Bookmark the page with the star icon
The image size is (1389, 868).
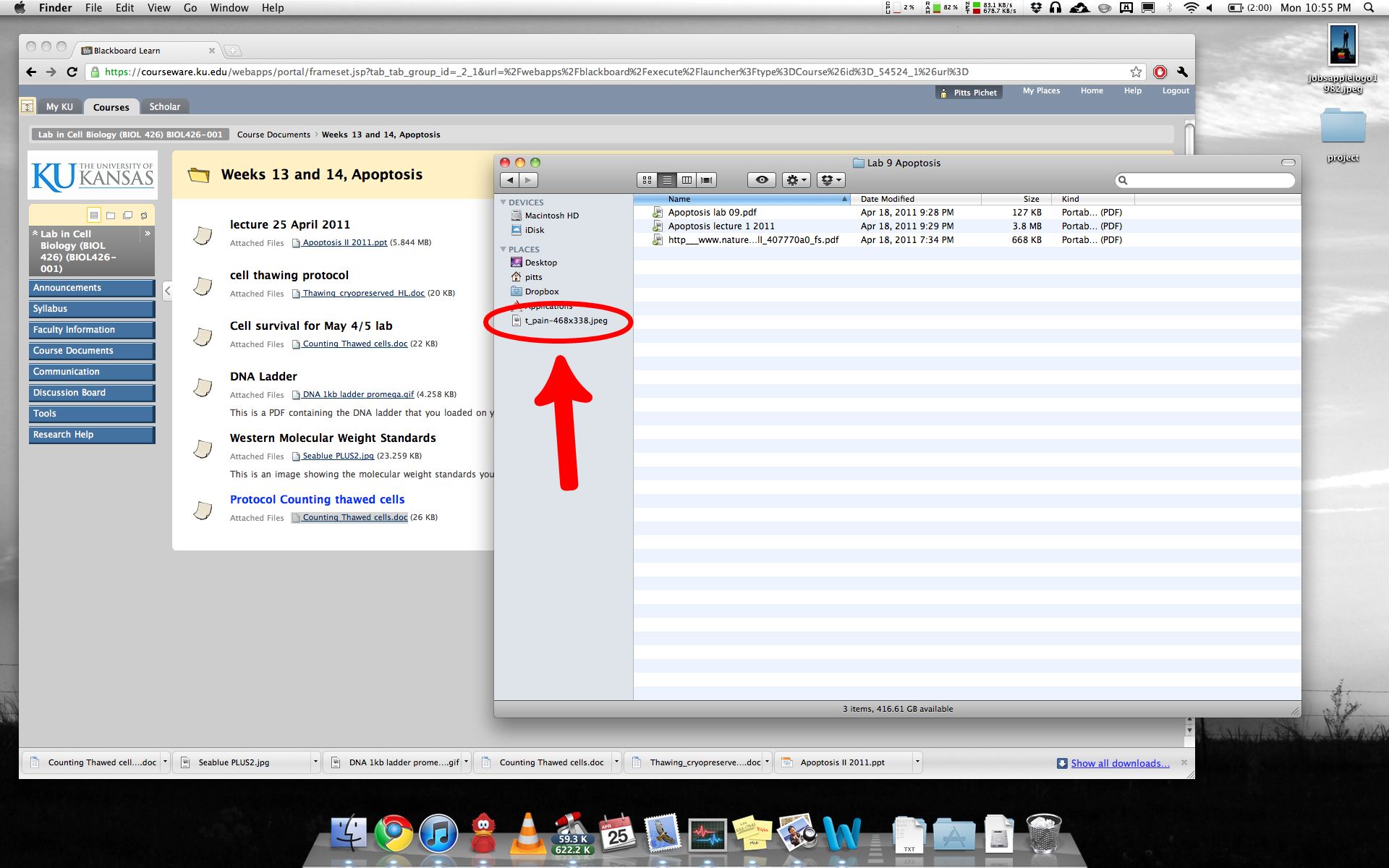pyautogui.click(x=1136, y=72)
